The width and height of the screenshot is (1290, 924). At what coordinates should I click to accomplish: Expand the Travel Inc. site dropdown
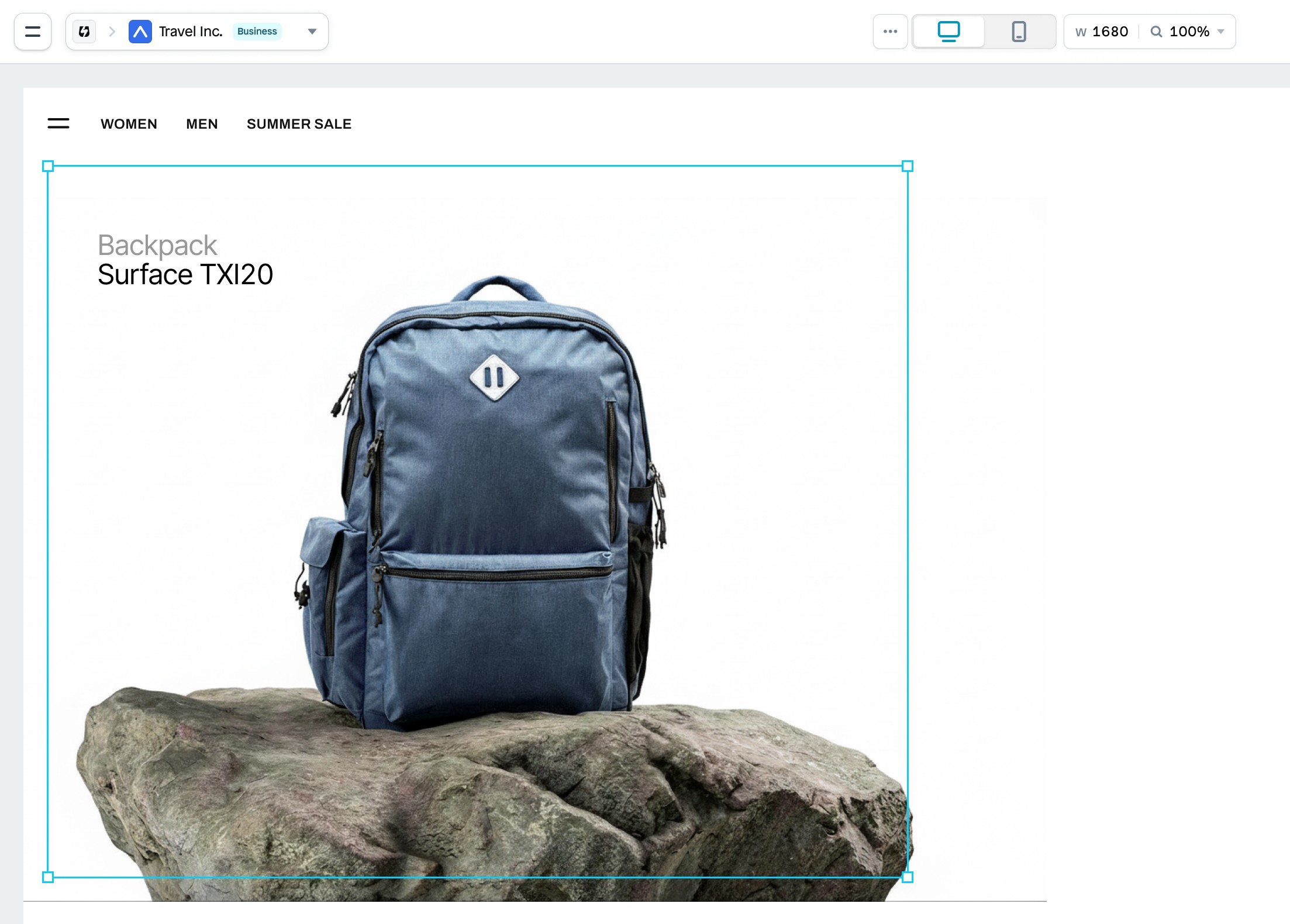click(312, 32)
